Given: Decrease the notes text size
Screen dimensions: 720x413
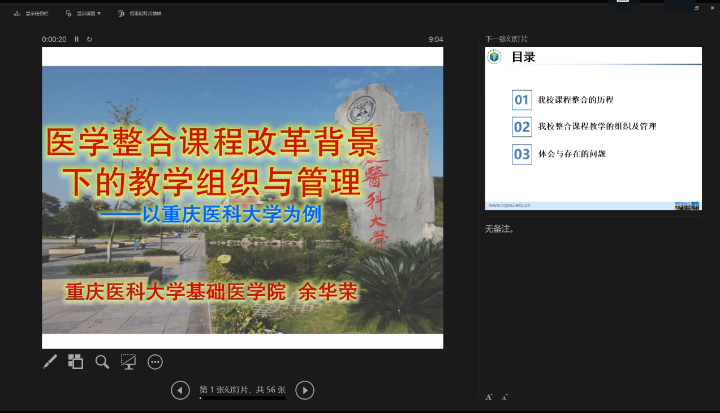Looking at the screenshot, I should point(505,397).
